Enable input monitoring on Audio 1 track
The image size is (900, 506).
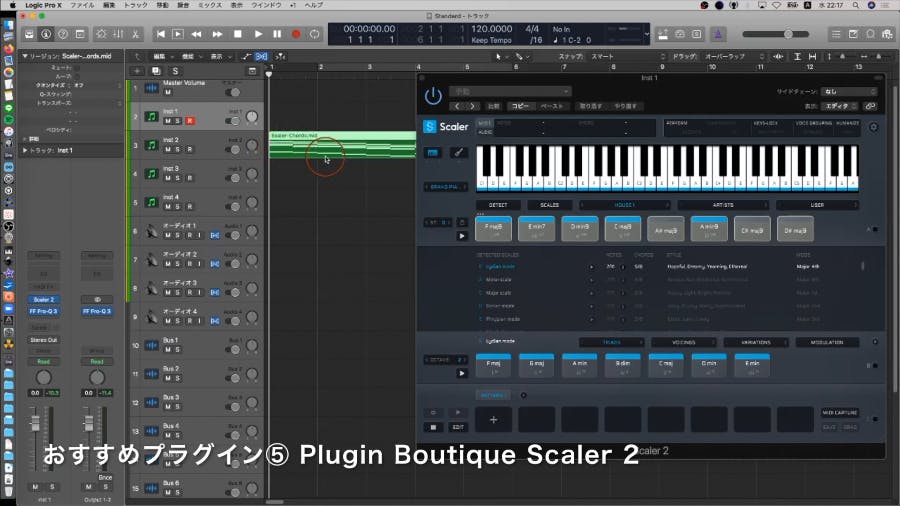200,235
